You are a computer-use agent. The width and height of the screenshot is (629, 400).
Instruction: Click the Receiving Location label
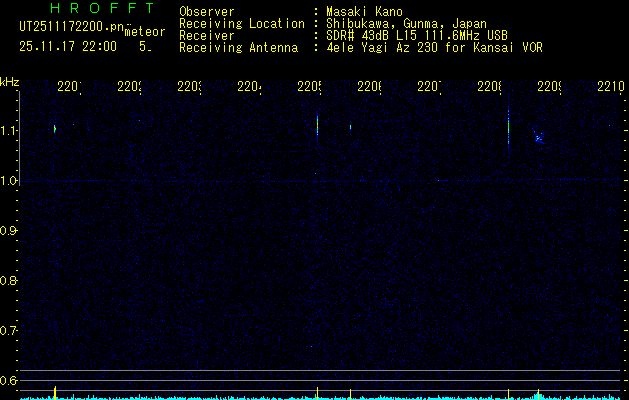[x=242, y=24]
